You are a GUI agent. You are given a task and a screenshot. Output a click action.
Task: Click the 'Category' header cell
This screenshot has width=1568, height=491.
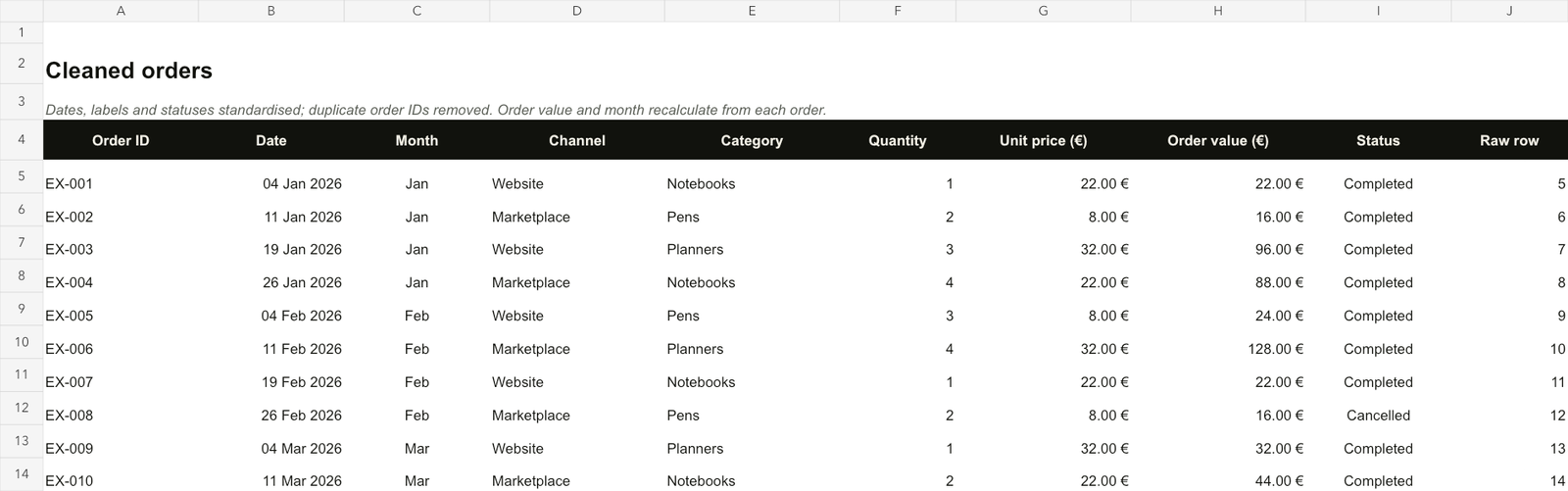(752, 140)
